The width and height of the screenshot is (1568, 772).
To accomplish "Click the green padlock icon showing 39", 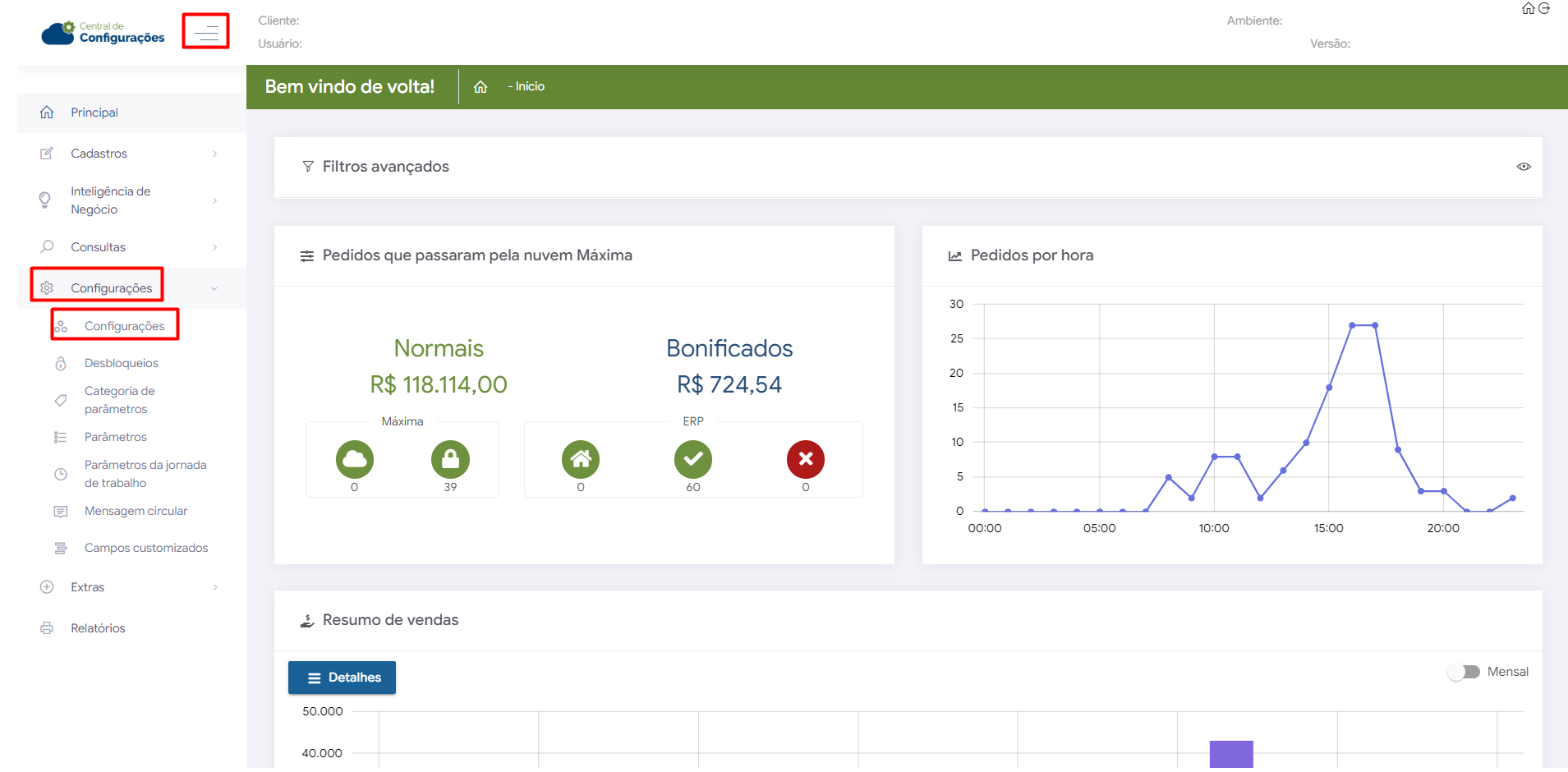I will click(450, 459).
